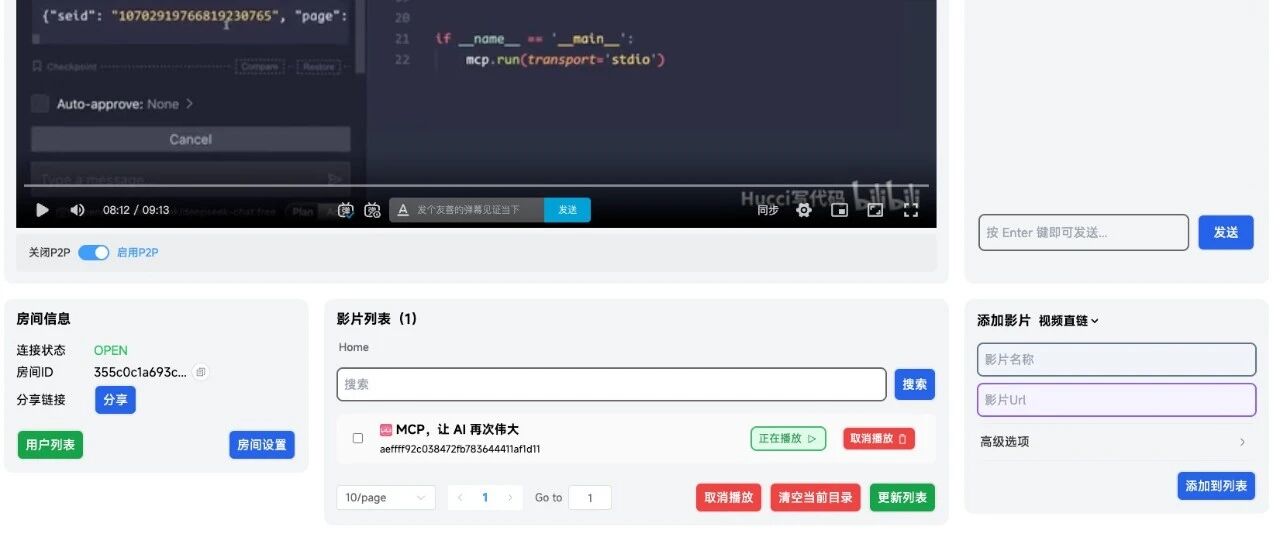Enter fullscreen with the corner-brackets icon
This screenshot has width=1280, height=544.
click(911, 210)
